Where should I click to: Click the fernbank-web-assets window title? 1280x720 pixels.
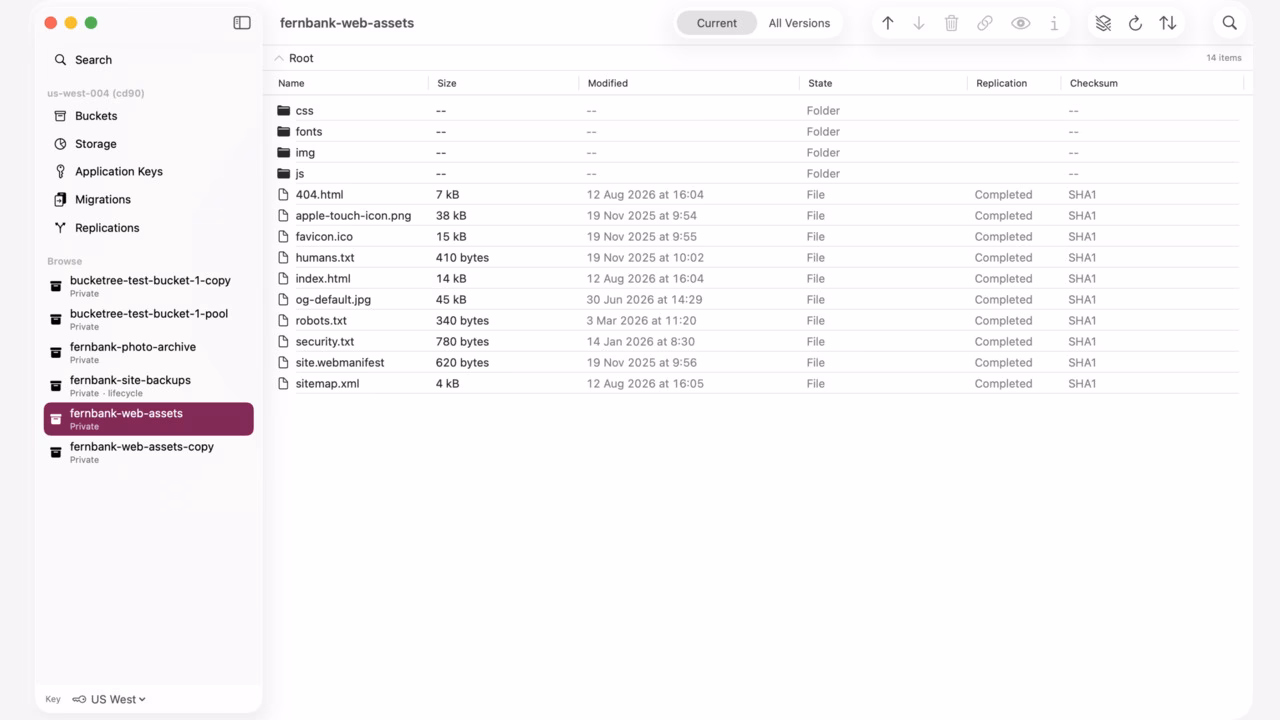pyautogui.click(x=347, y=23)
